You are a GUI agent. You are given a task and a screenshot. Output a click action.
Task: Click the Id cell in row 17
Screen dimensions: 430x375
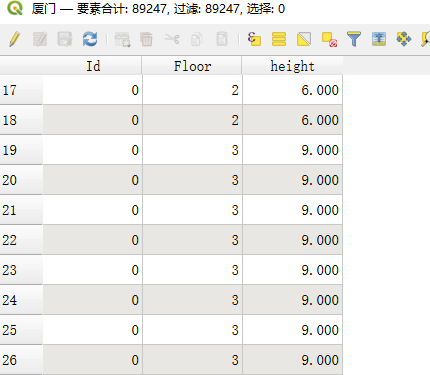(93, 90)
